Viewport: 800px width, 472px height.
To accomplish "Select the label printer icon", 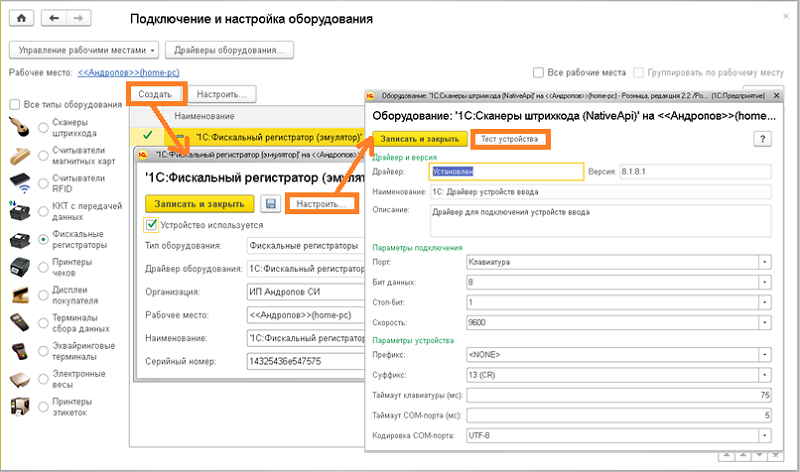I will [x=20, y=407].
